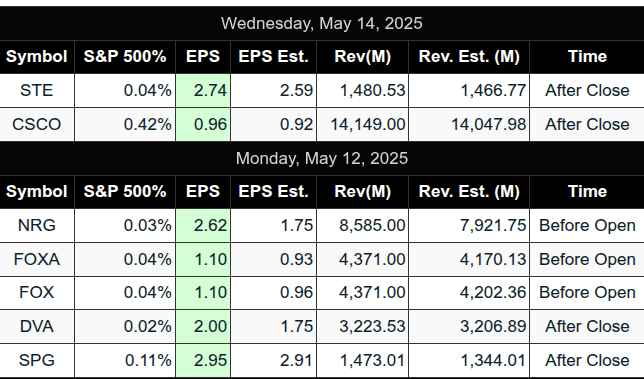Click the Wednesday, May 14, 2025 header
This screenshot has height=379, width=644.
coord(322,23)
